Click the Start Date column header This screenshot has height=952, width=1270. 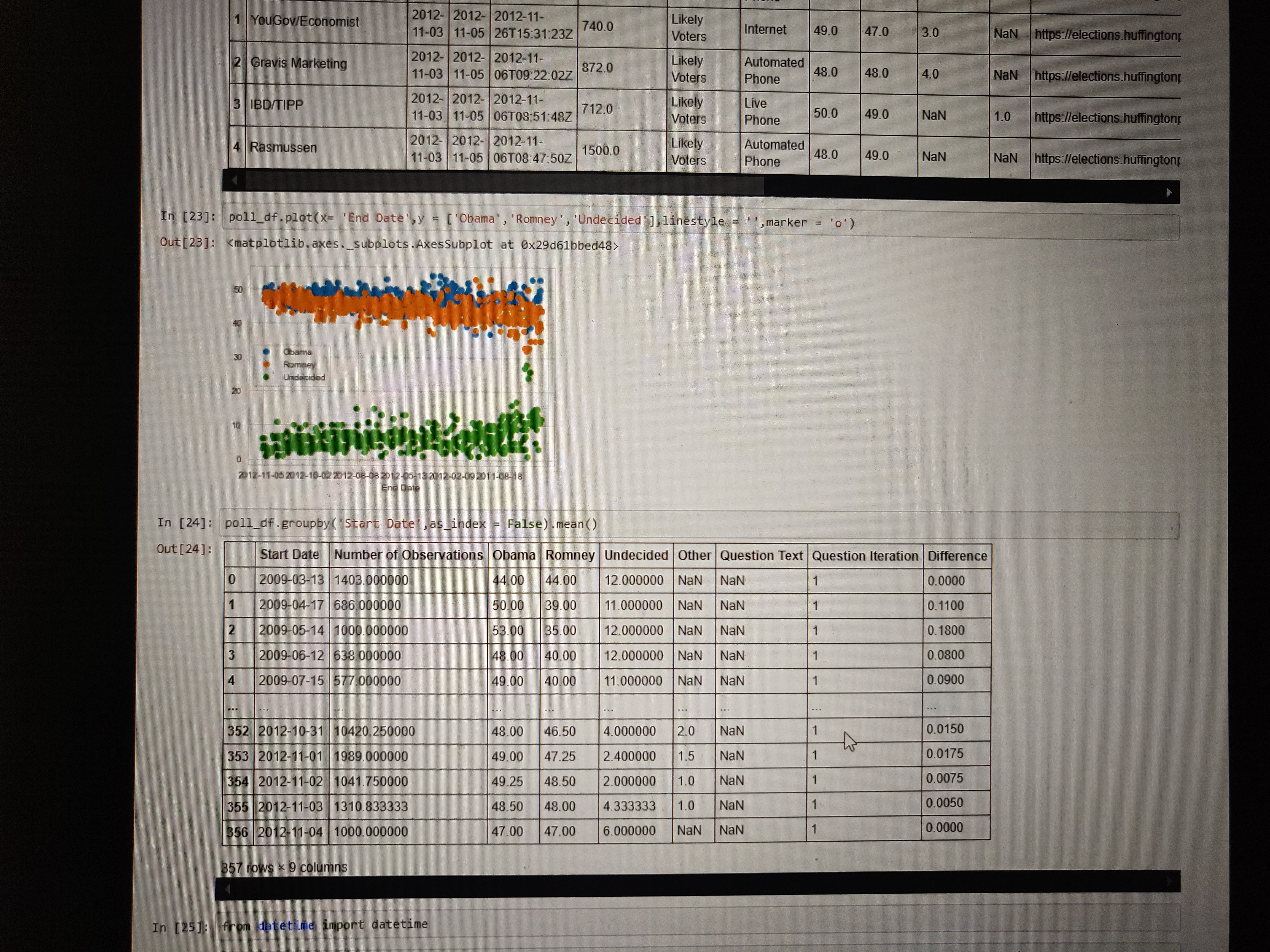(292, 554)
